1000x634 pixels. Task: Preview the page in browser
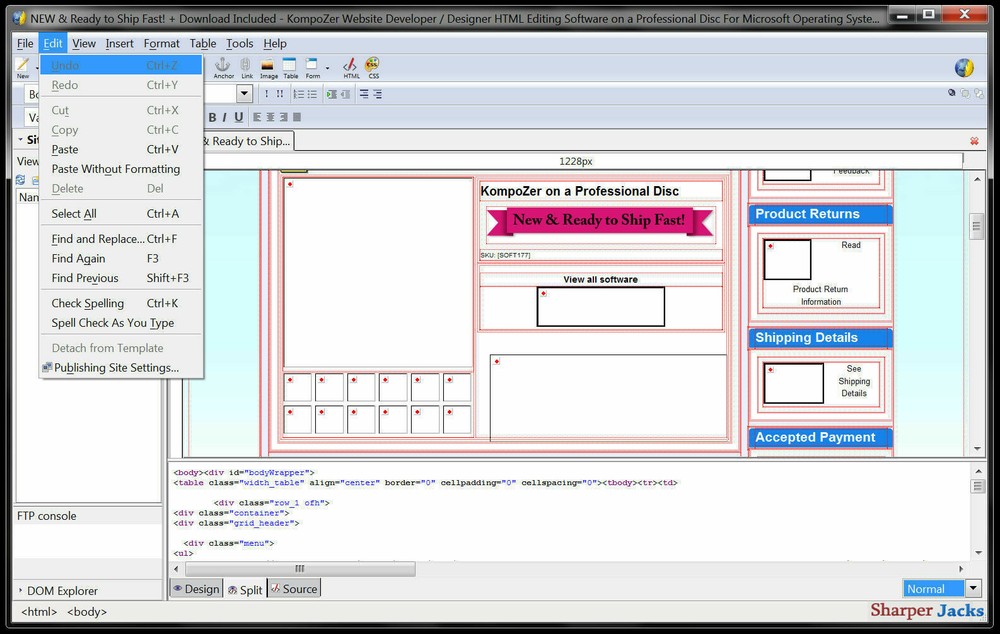(x=963, y=68)
